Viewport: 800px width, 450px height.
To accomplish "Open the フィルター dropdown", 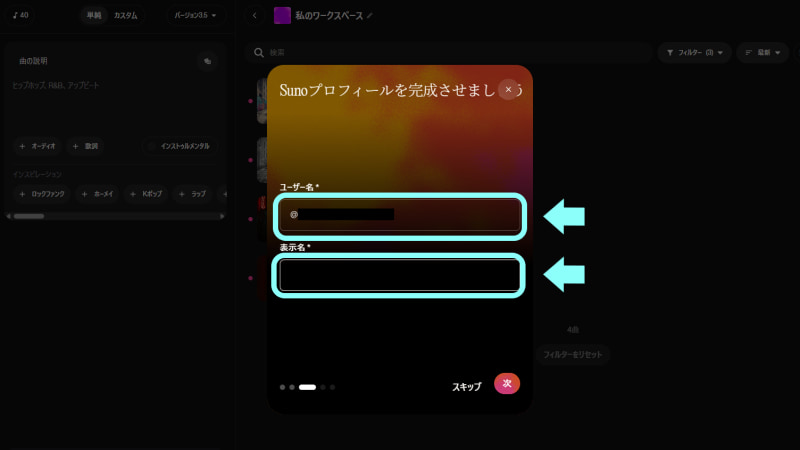I will tap(694, 52).
